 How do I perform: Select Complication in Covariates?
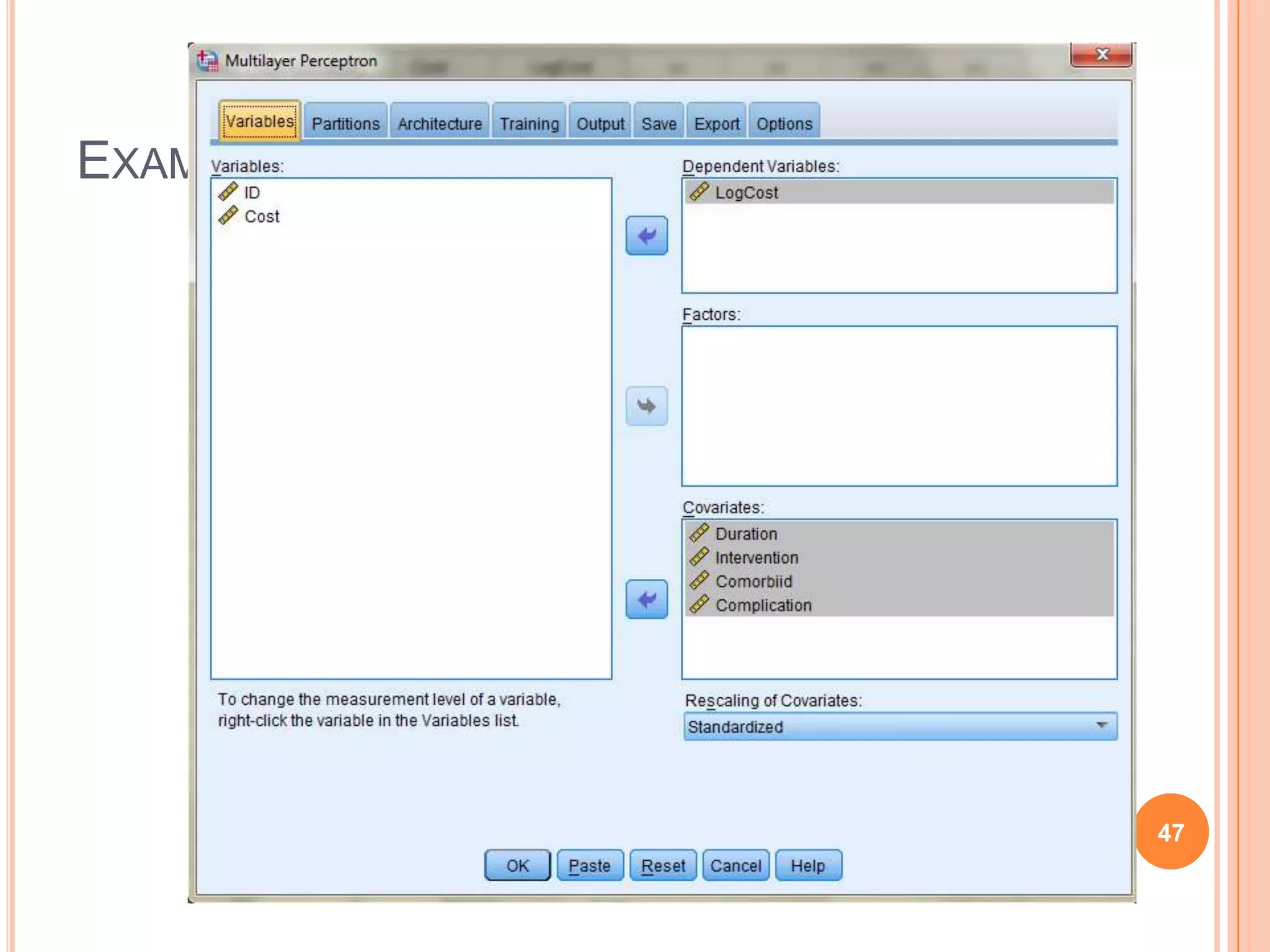click(x=900, y=605)
